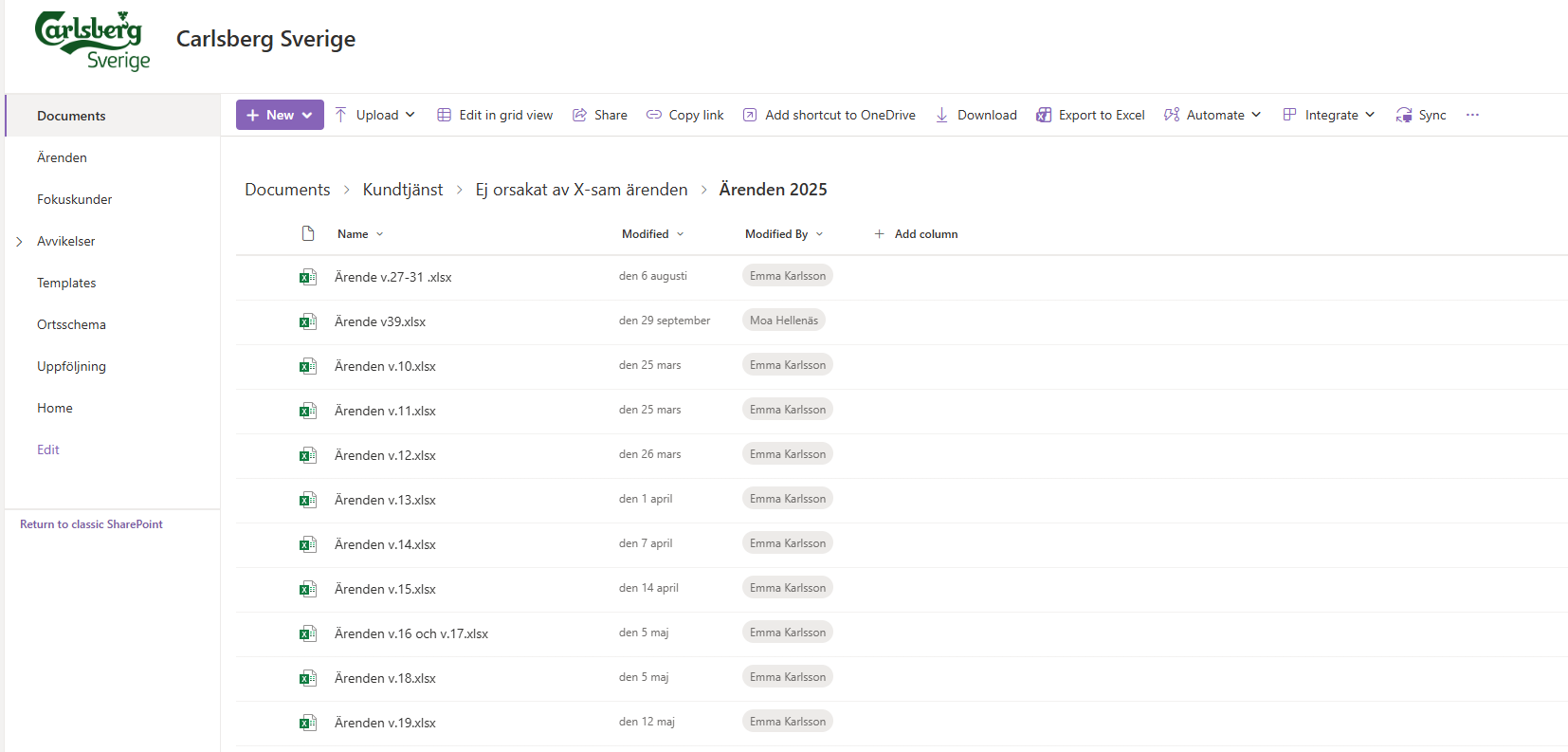This screenshot has width=1568, height=752.
Task: Open the more options ellipsis menu
Action: [x=1472, y=115]
